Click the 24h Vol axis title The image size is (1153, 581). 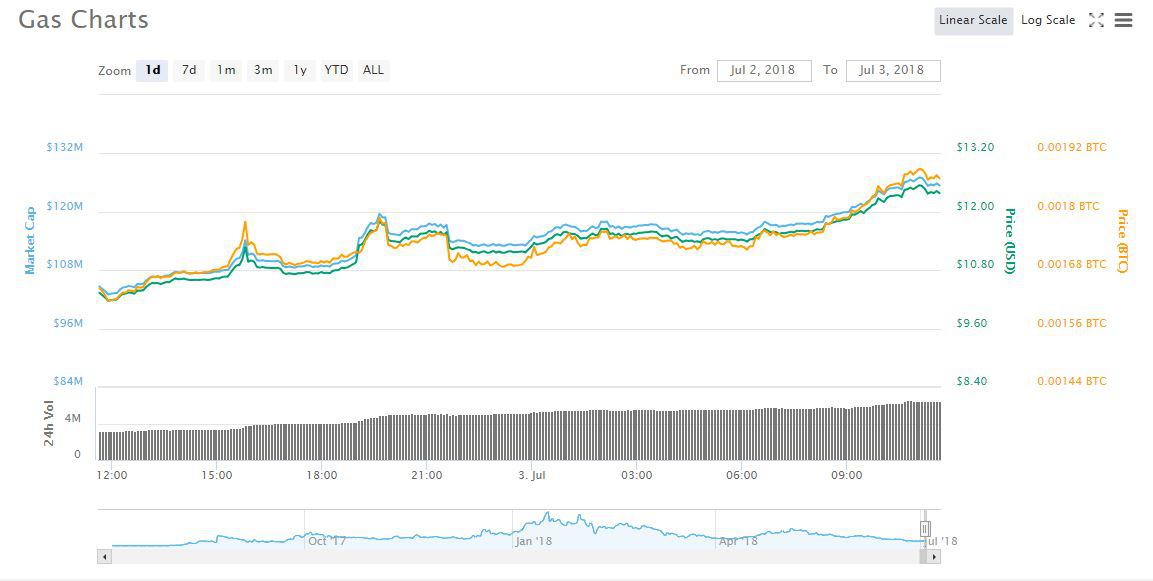coord(49,426)
